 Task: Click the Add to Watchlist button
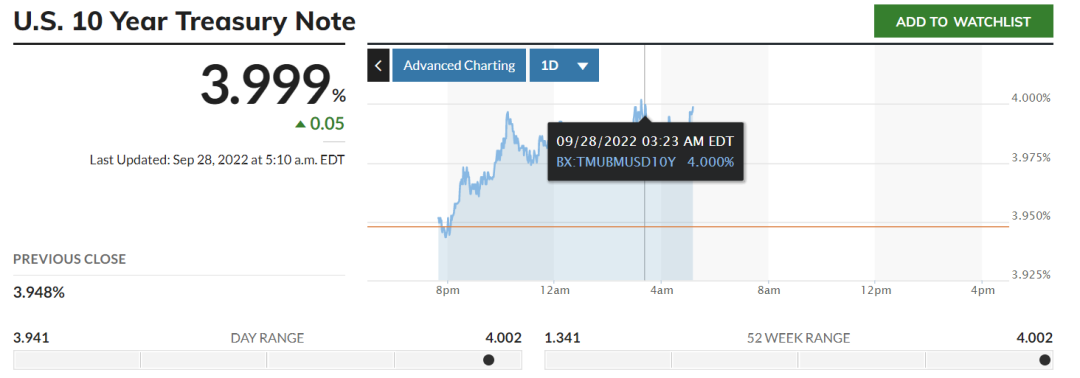point(963,21)
